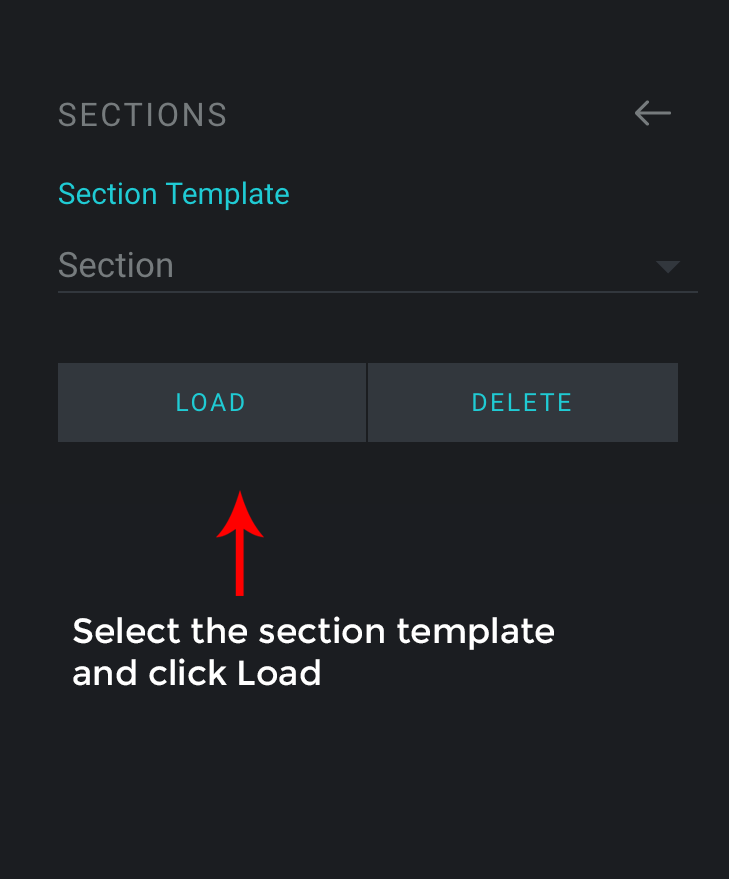The width and height of the screenshot is (729, 879).
Task: Go back using the arrow icon
Action: tap(653, 114)
